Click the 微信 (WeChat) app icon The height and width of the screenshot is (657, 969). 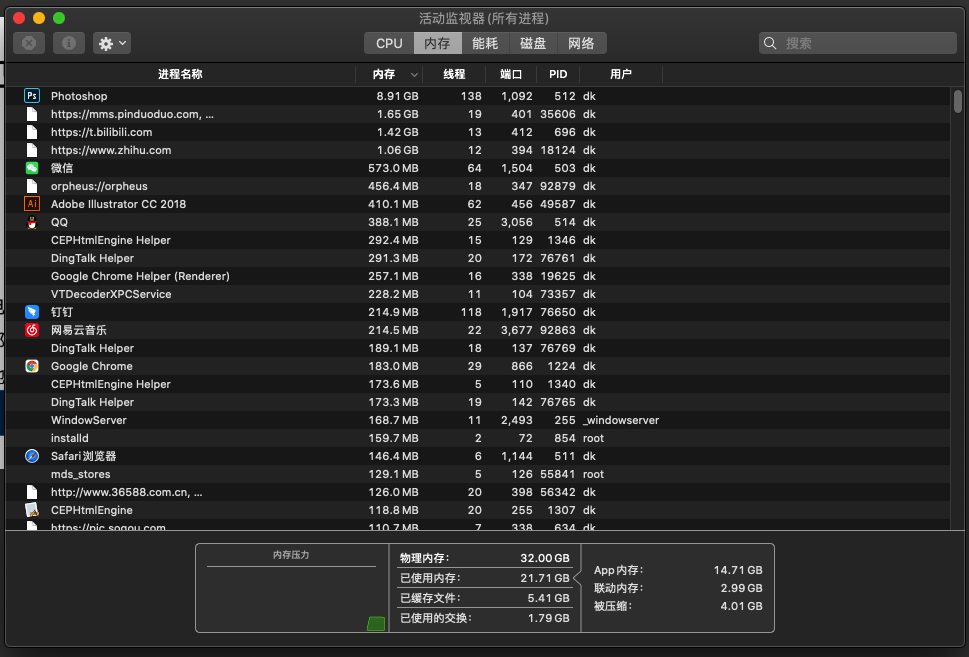pyautogui.click(x=31, y=168)
